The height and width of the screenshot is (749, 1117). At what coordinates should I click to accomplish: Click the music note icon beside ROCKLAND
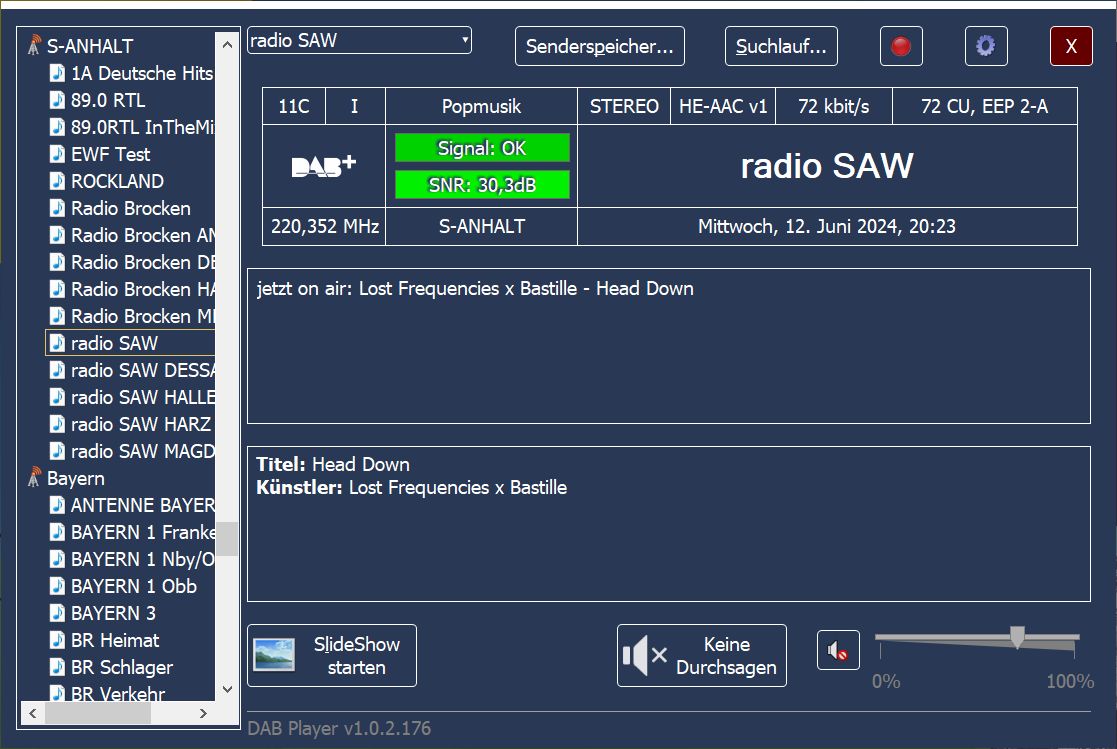point(58,181)
